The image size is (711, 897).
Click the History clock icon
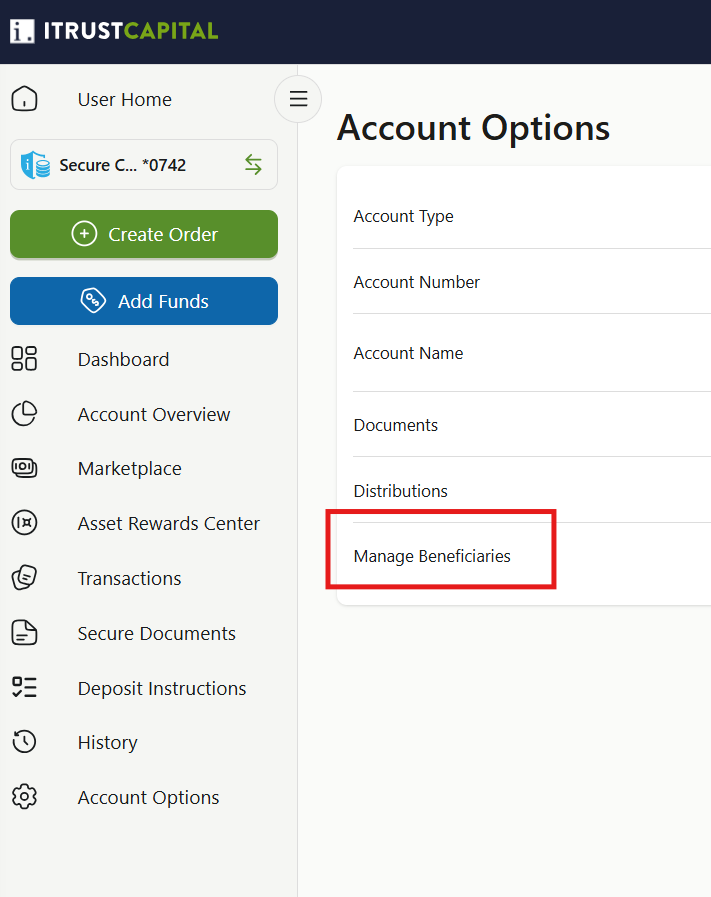point(24,741)
